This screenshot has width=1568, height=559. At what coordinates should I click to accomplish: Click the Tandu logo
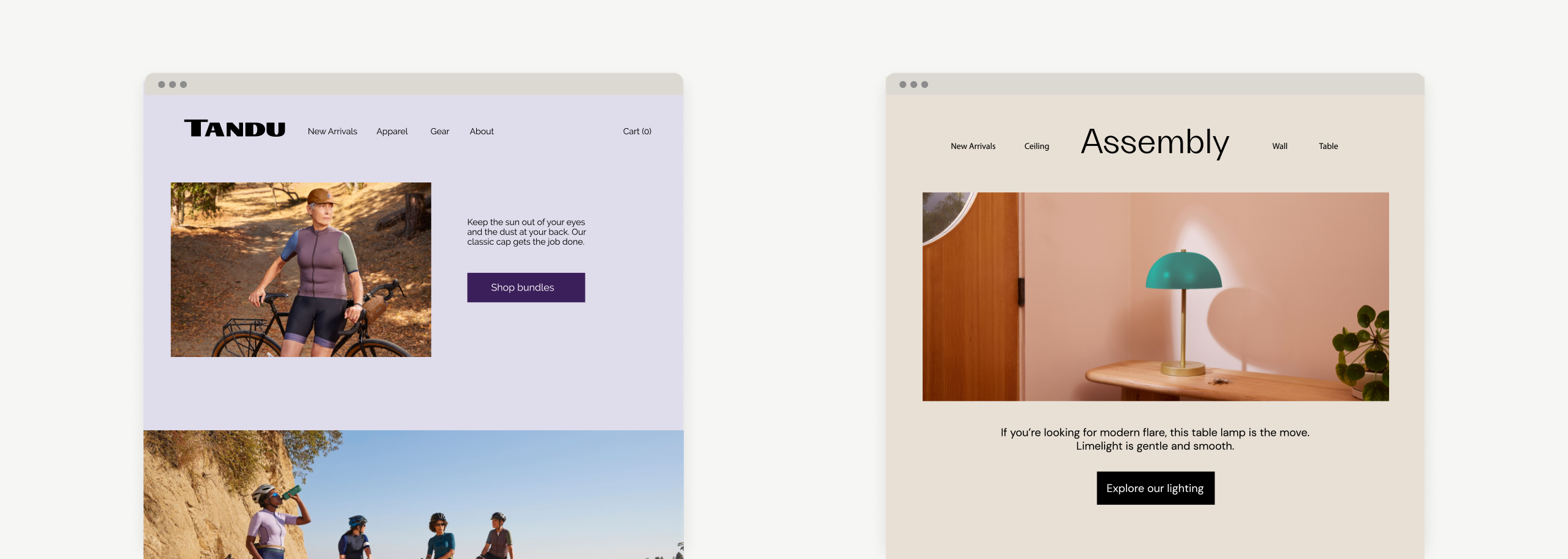pyautogui.click(x=234, y=129)
